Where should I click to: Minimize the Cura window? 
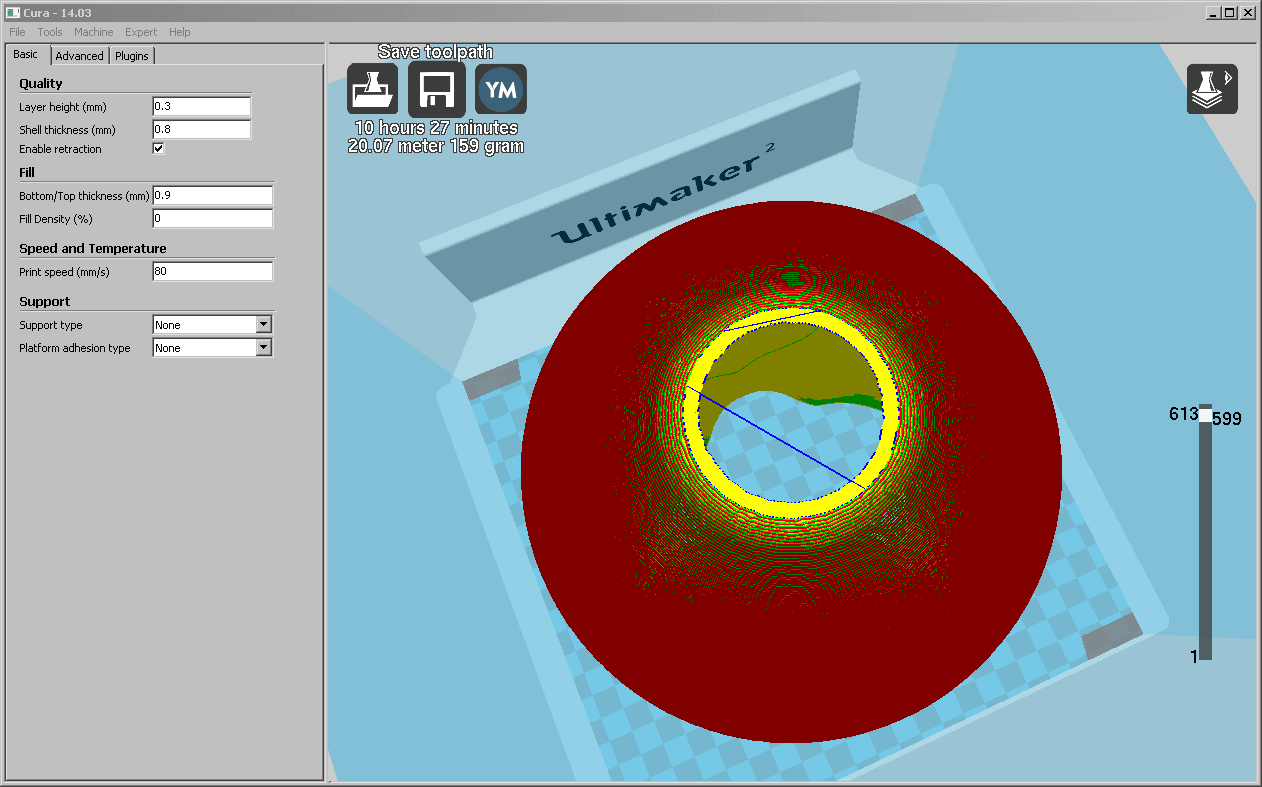click(x=1213, y=12)
